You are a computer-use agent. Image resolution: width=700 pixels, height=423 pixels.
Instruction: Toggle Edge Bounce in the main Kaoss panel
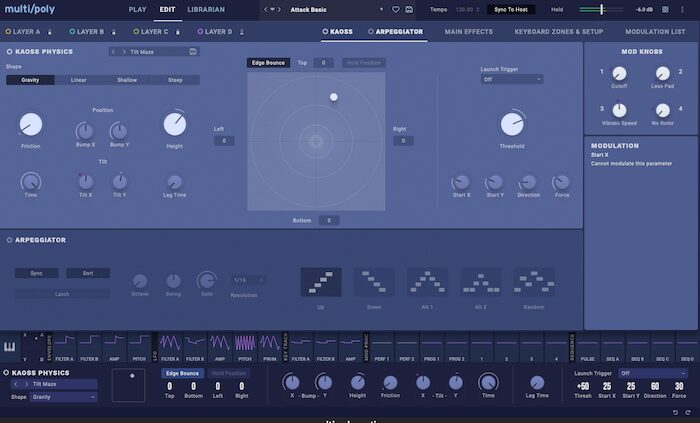click(x=268, y=63)
